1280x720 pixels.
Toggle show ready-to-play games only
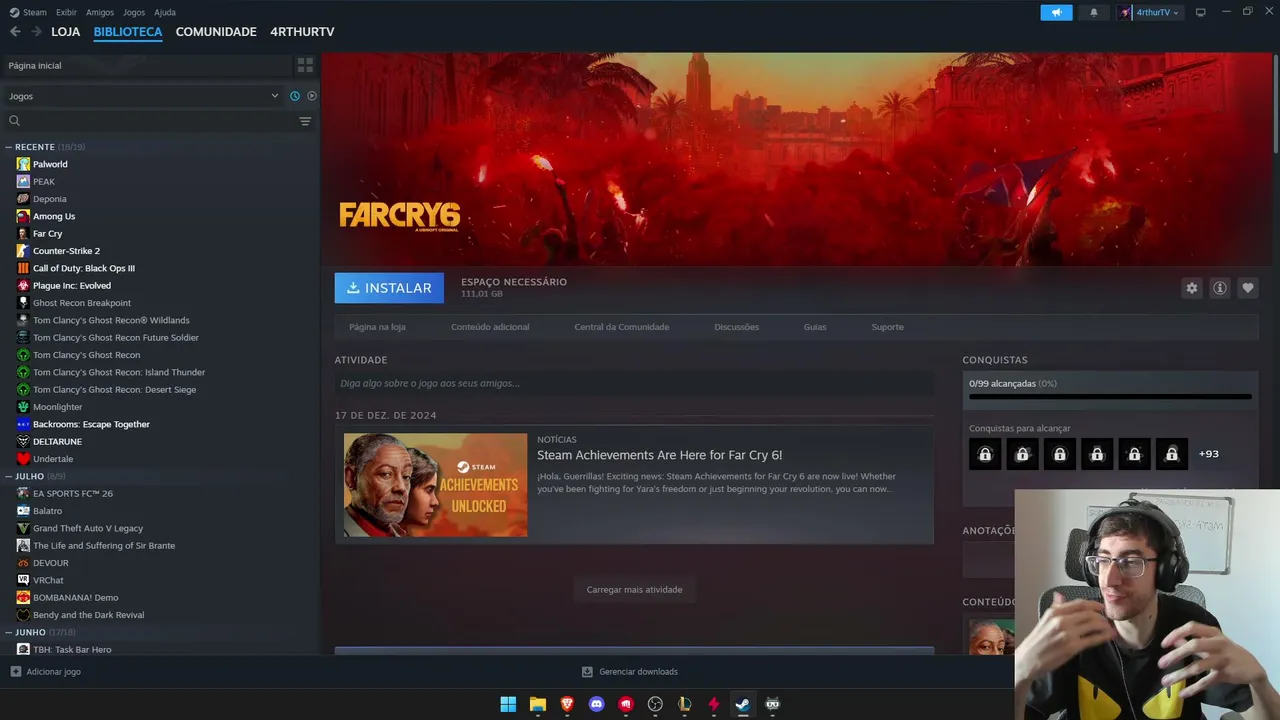click(312, 96)
